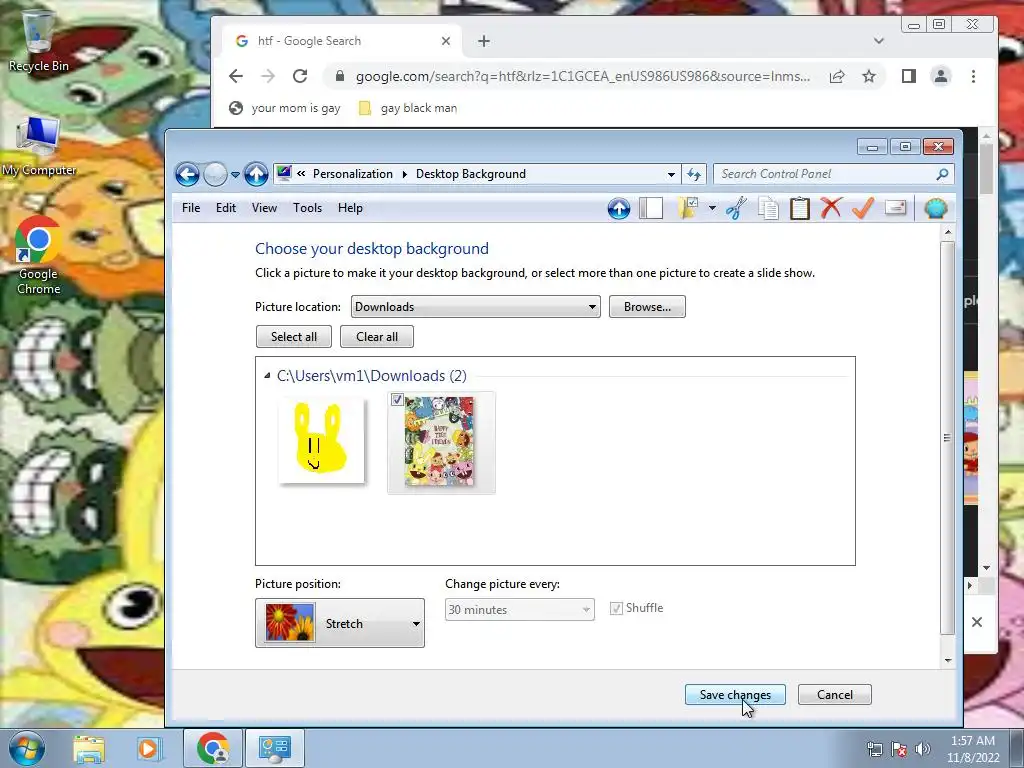Click the blue Up icon in the toolbar
The image size is (1024, 768).
[x=618, y=208]
